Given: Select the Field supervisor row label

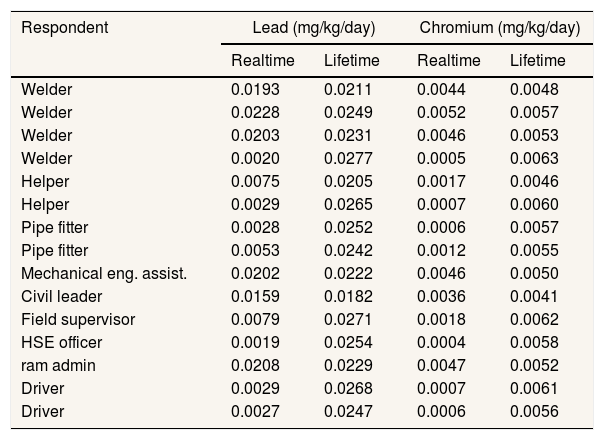Looking at the screenshot, I should click(x=78, y=319).
